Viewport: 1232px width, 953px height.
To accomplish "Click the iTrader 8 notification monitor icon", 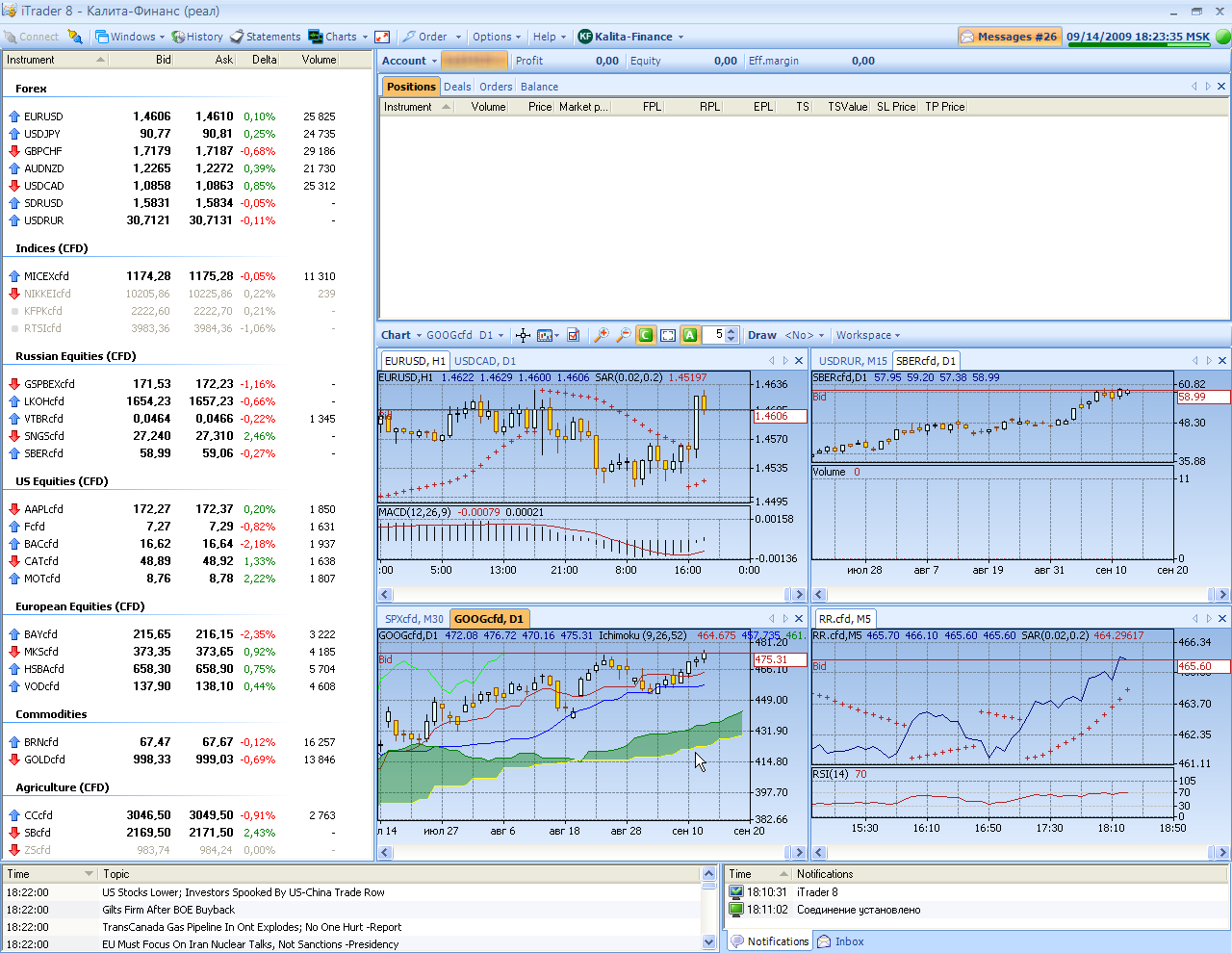I will pos(736,892).
